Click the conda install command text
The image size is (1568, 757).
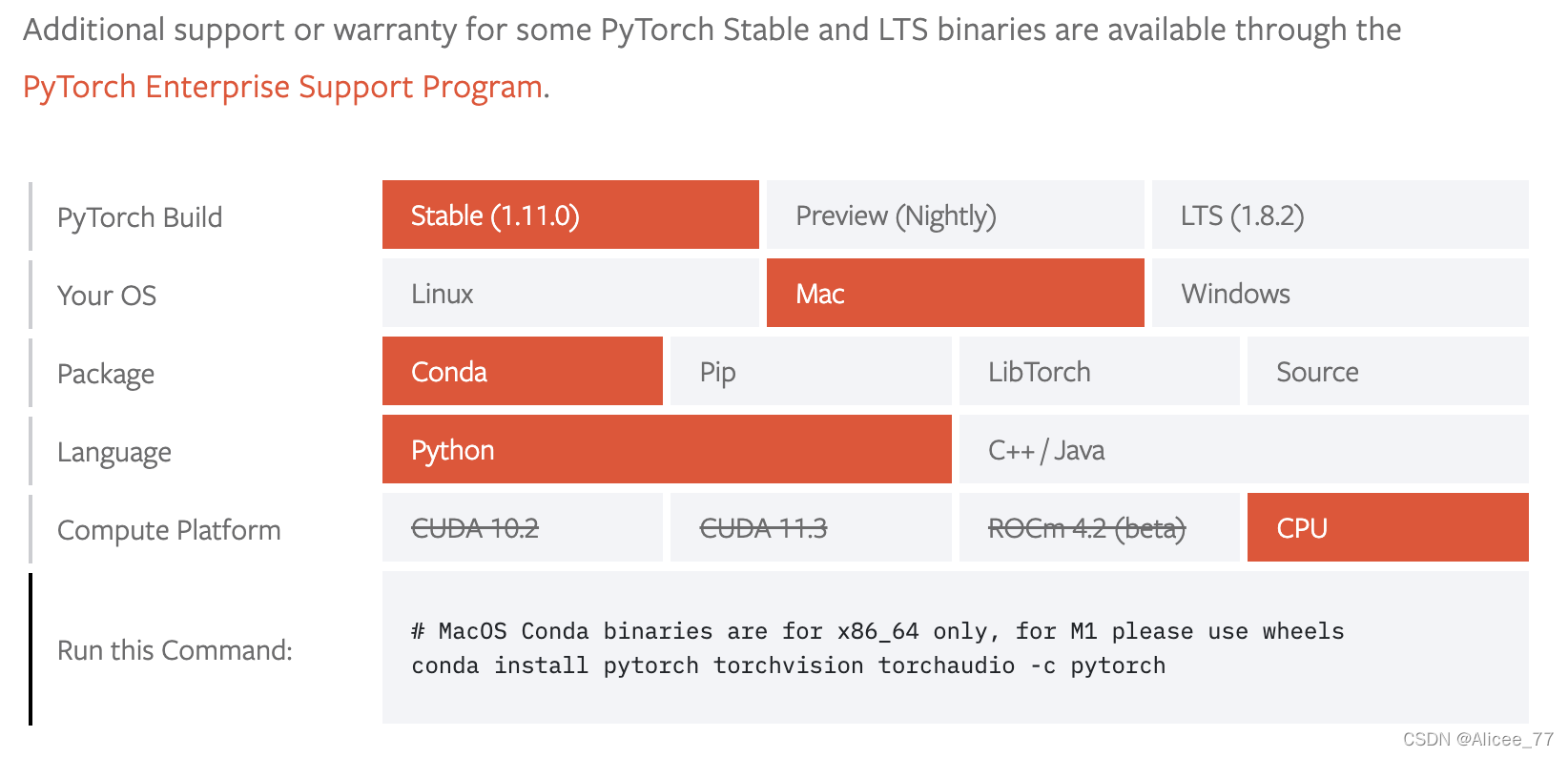coord(787,665)
